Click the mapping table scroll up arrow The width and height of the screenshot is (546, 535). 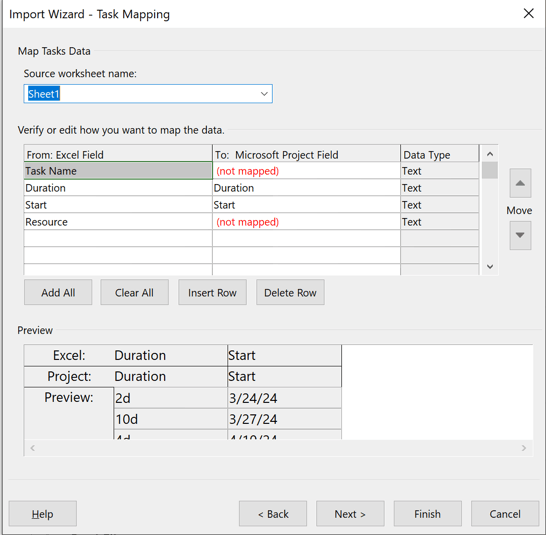(x=490, y=154)
